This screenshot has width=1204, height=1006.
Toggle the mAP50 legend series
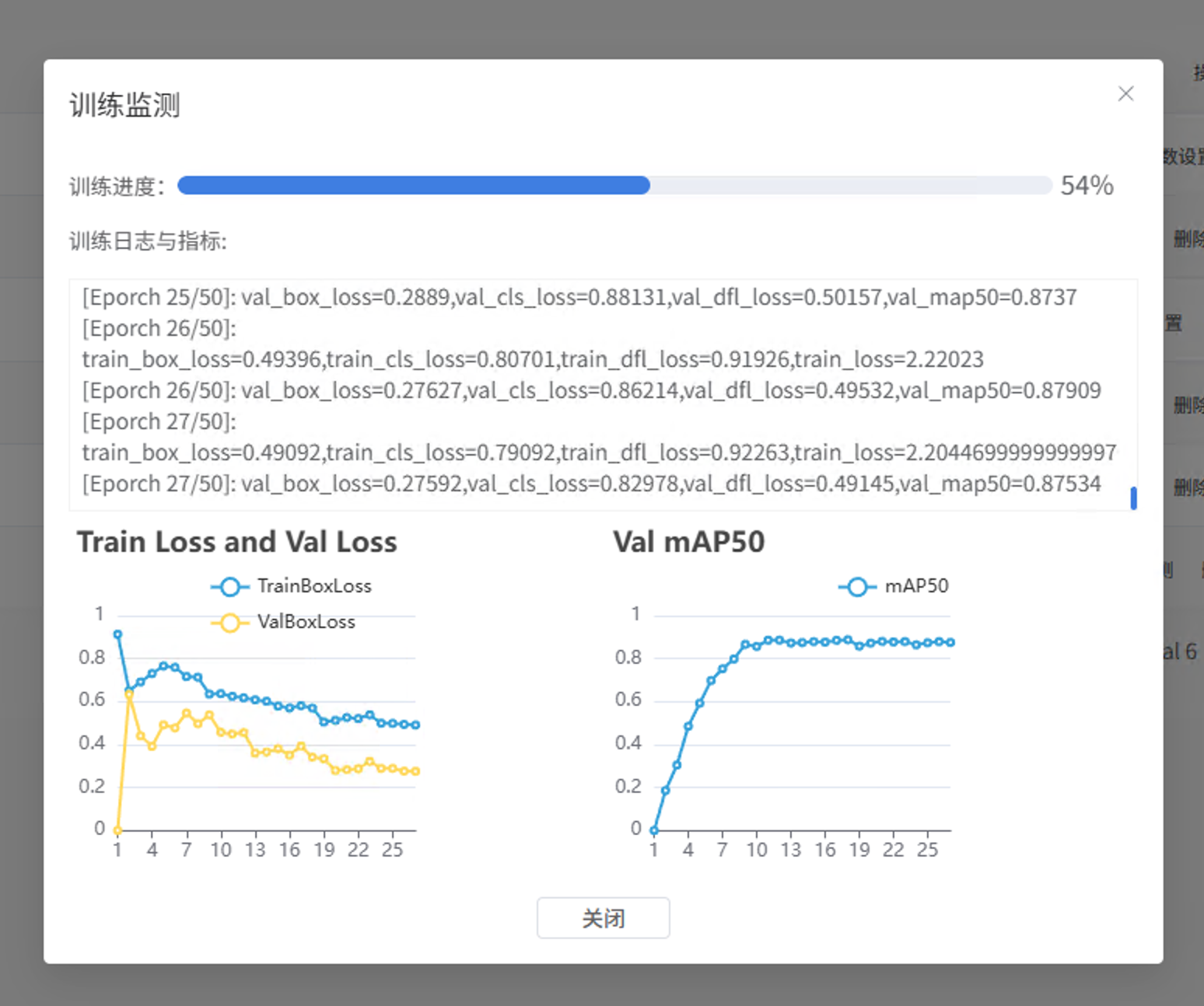coord(894,586)
